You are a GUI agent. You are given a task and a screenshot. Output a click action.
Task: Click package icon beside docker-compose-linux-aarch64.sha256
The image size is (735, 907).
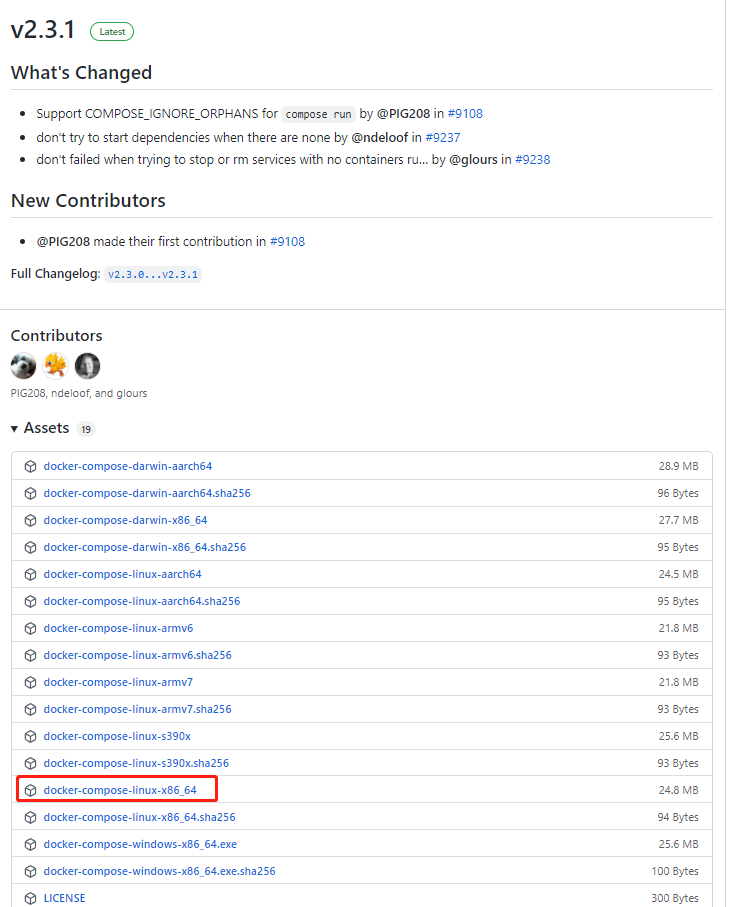click(31, 602)
